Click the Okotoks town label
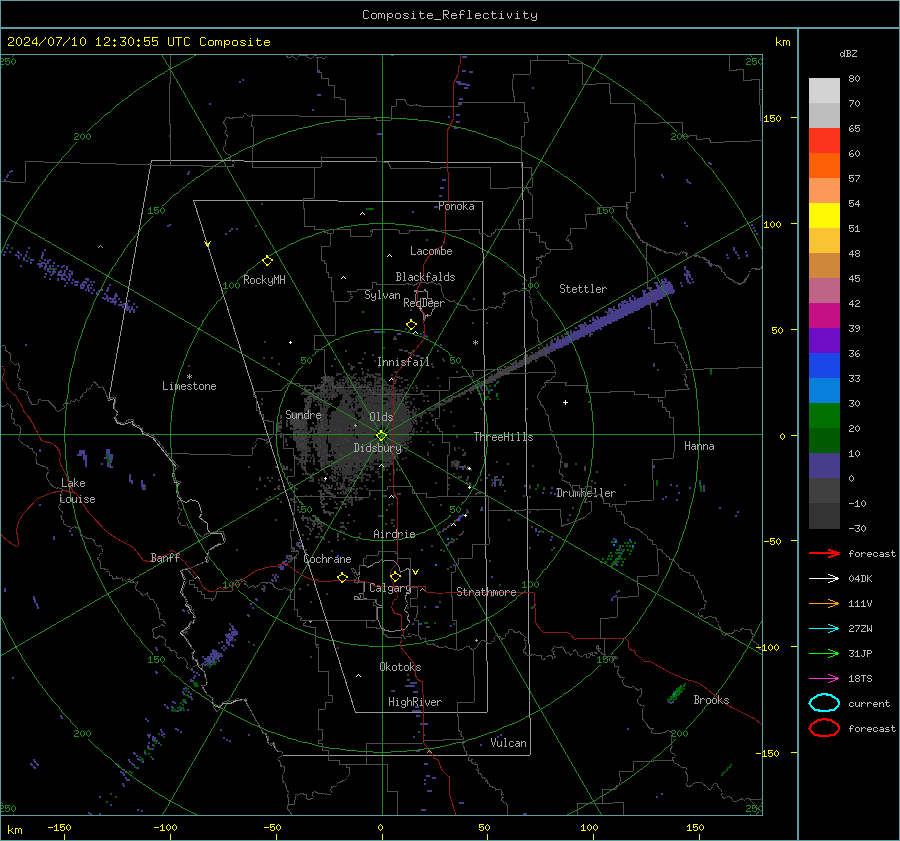The image size is (900, 841). click(x=401, y=667)
